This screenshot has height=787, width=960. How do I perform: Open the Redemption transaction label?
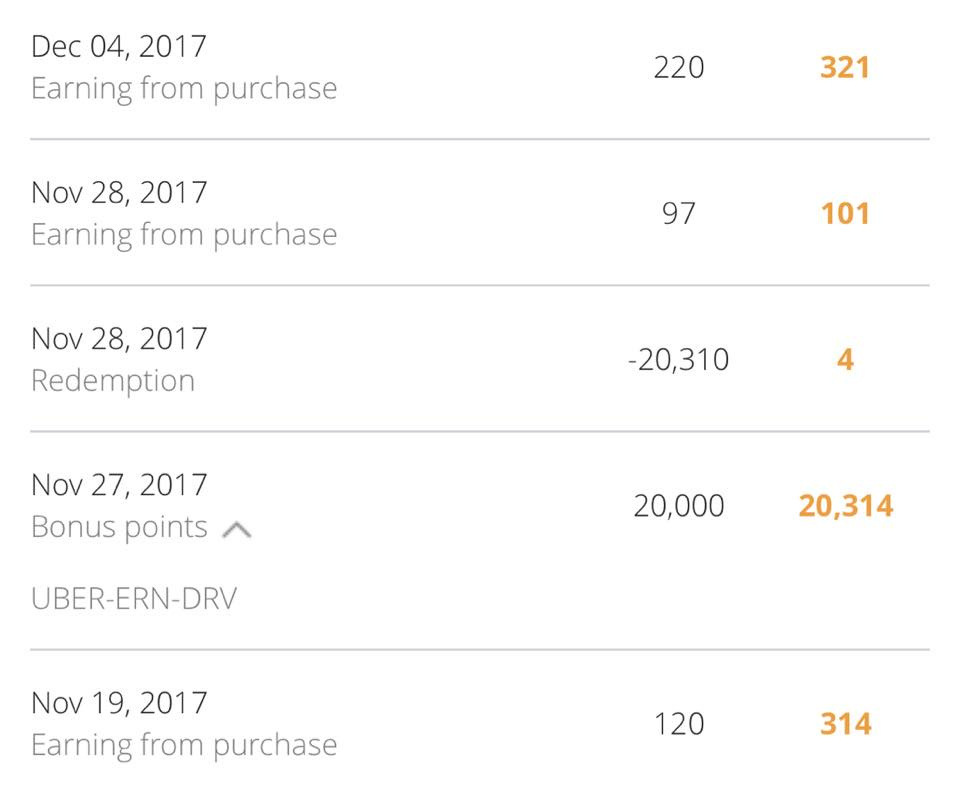click(x=113, y=380)
